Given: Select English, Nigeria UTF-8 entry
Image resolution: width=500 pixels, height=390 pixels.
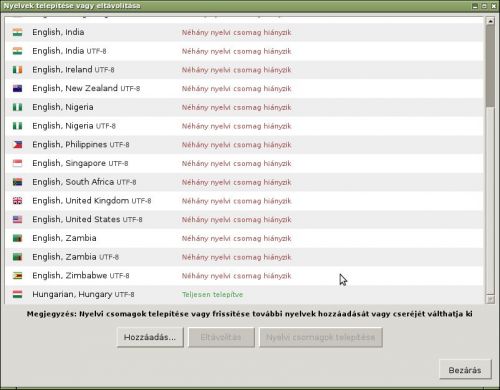Looking at the screenshot, I should coord(244,126).
